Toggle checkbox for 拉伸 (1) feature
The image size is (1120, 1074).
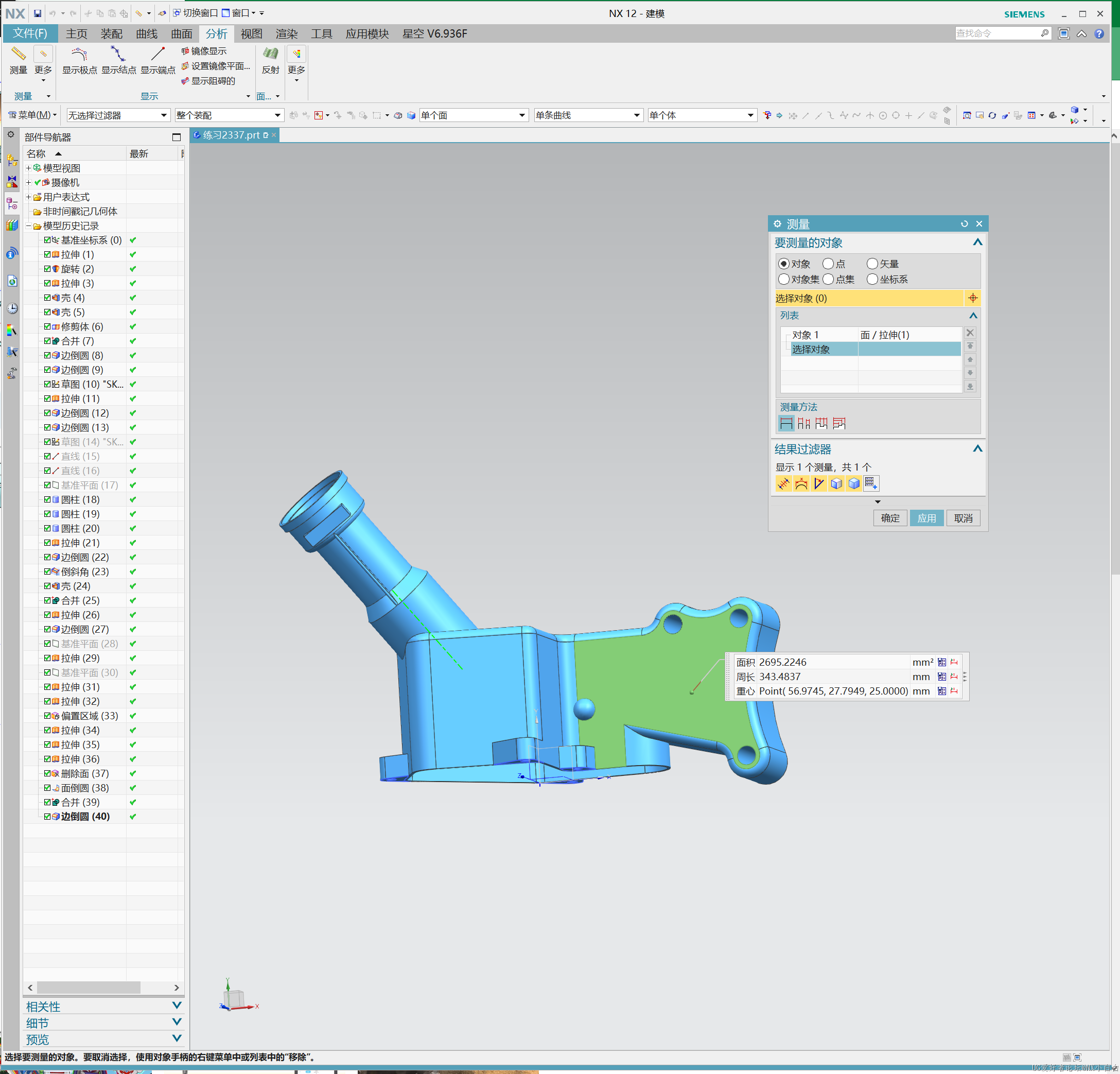pyautogui.click(x=47, y=254)
